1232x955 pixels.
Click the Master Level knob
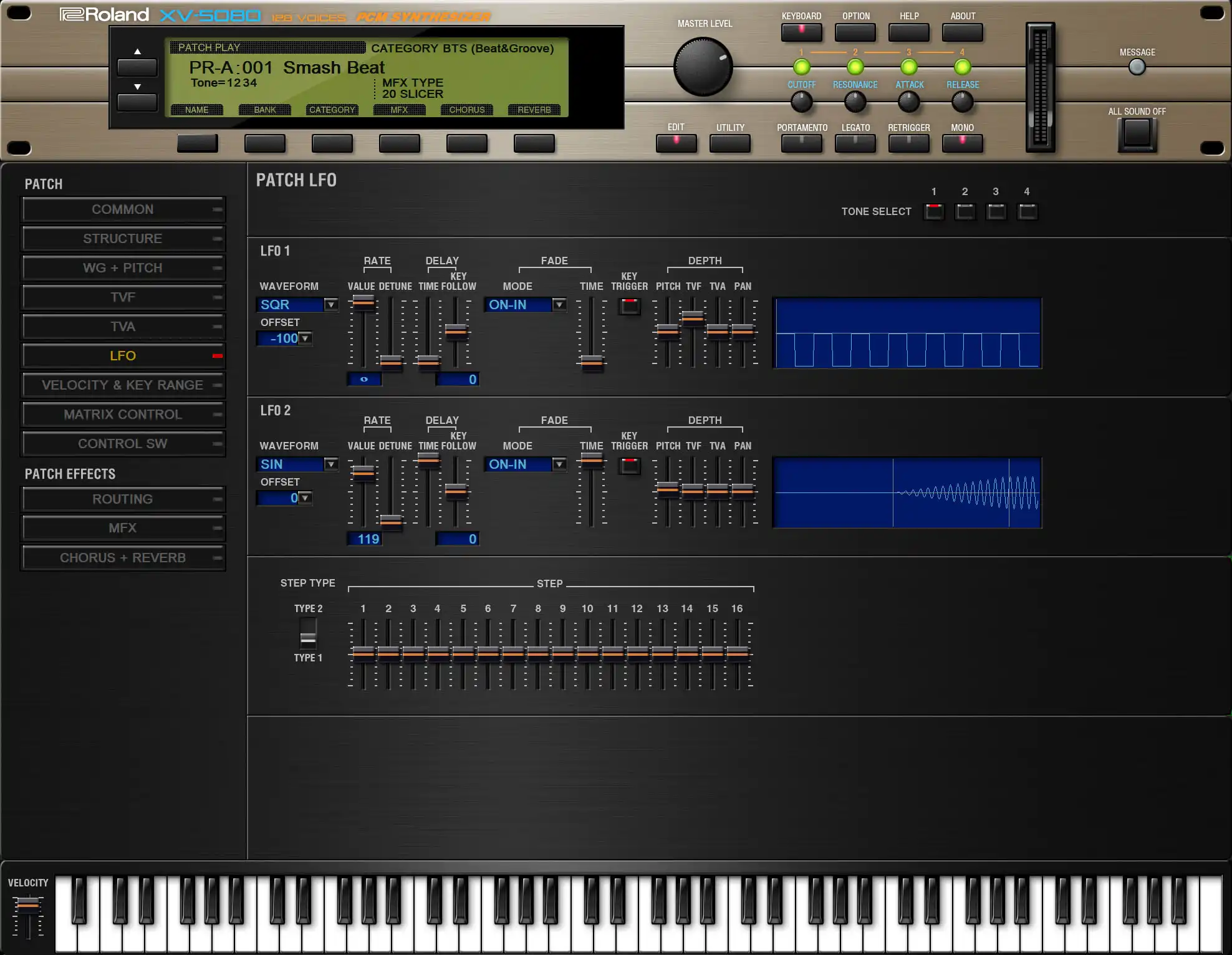703,67
